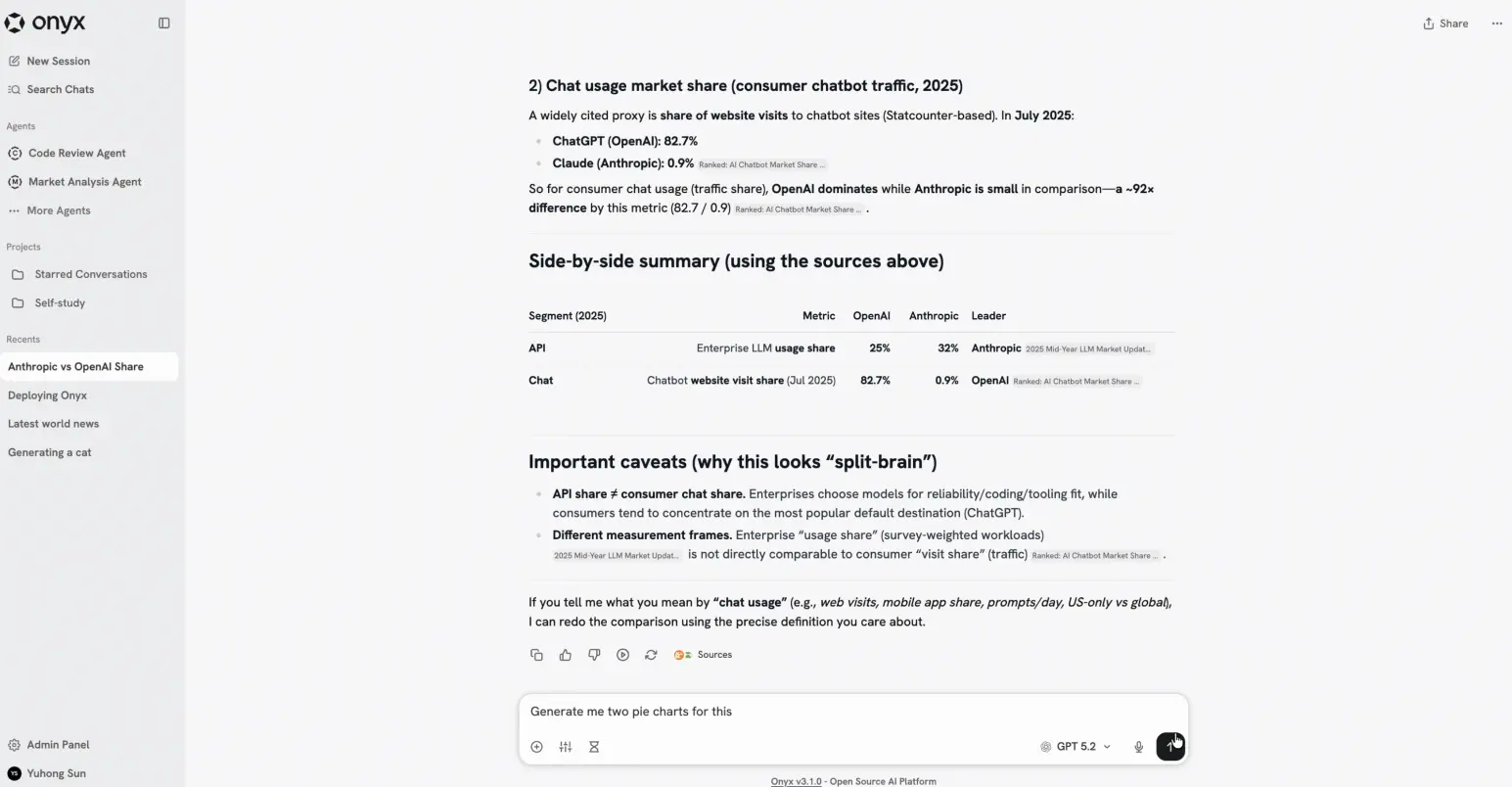This screenshot has width=1512, height=787.
Task: Regenerate the assistant's response
Action: pyautogui.click(x=652, y=654)
